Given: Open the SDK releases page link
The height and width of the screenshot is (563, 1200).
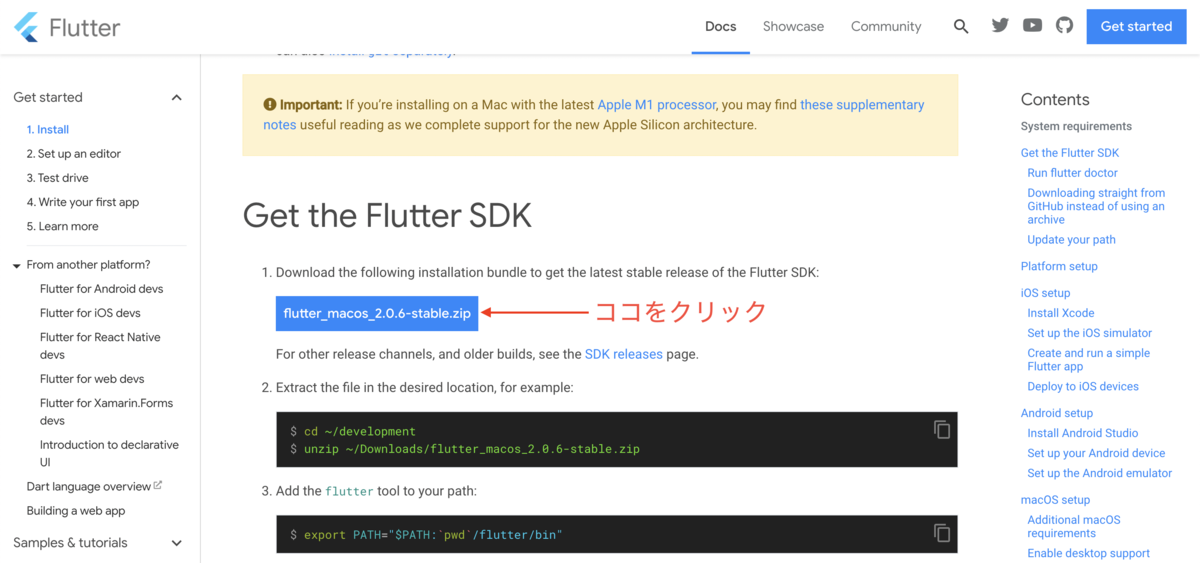Looking at the screenshot, I should coord(624,354).
